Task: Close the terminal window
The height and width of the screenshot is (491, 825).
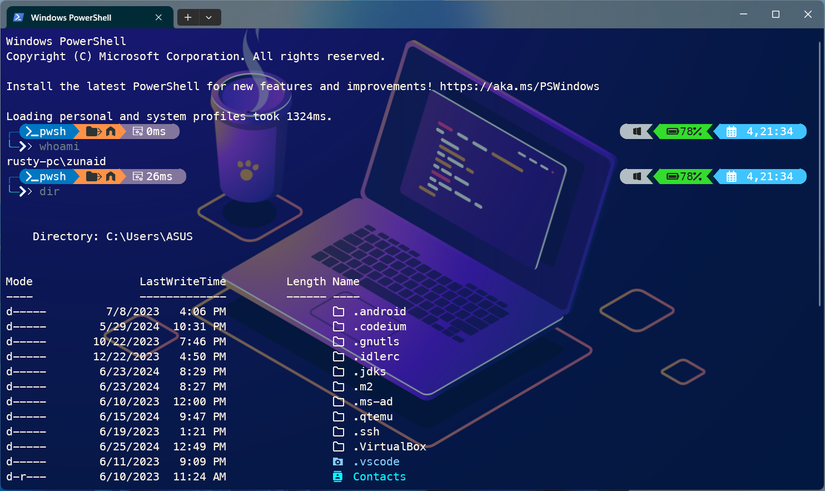Action: (x=808, y=14)
